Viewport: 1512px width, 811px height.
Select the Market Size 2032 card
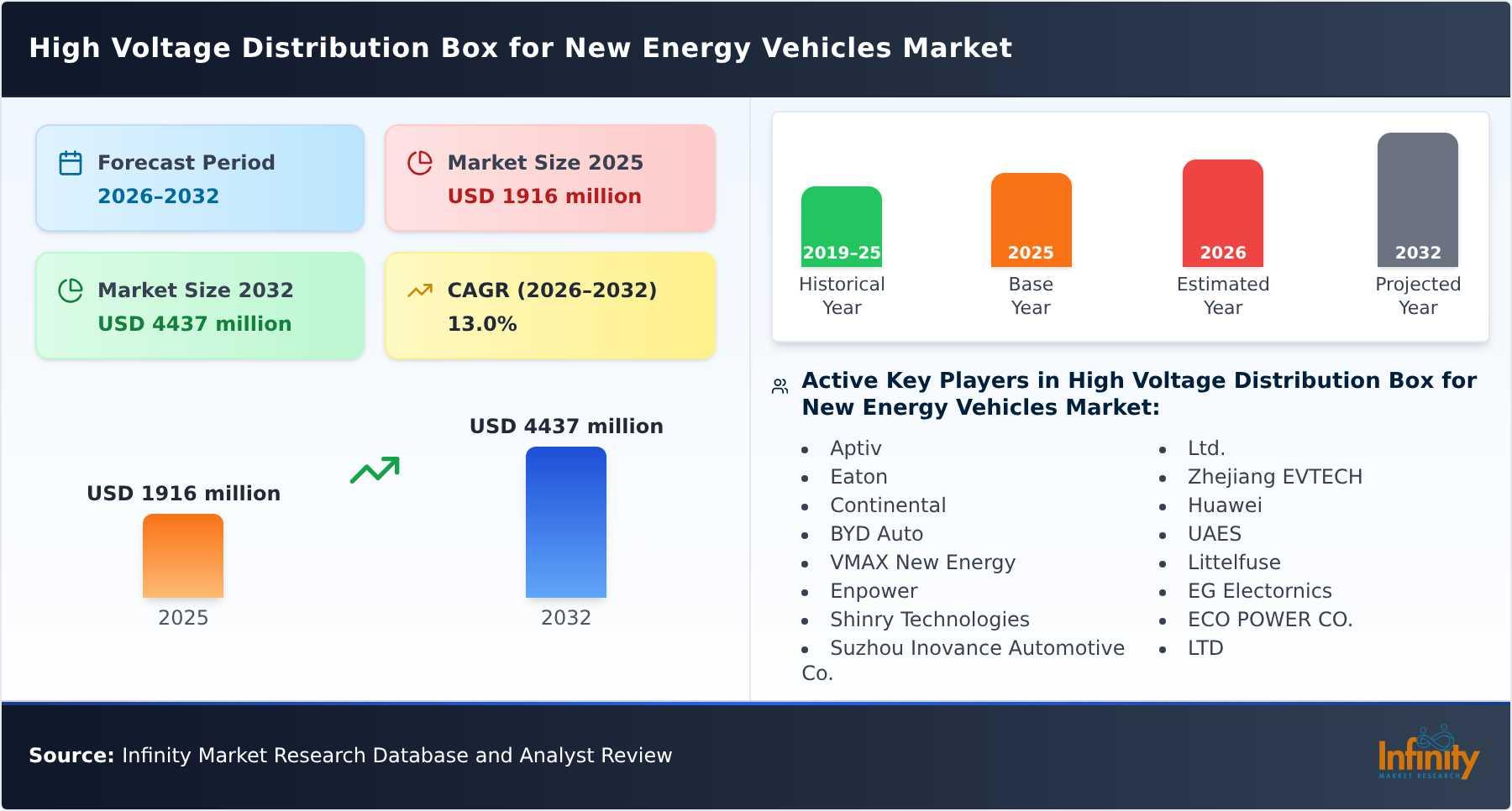[200, 306]
